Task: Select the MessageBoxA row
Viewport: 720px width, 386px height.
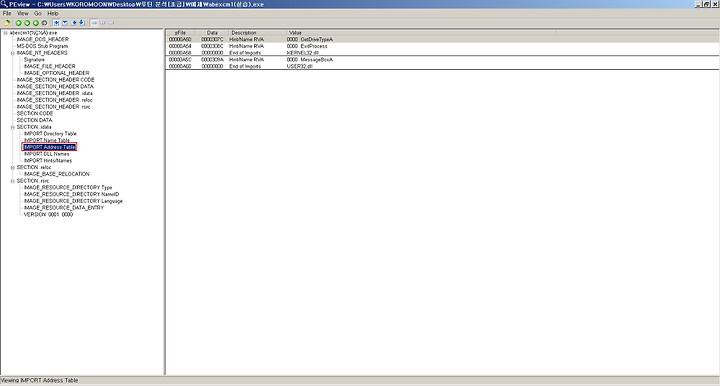Action: (442, 60)
